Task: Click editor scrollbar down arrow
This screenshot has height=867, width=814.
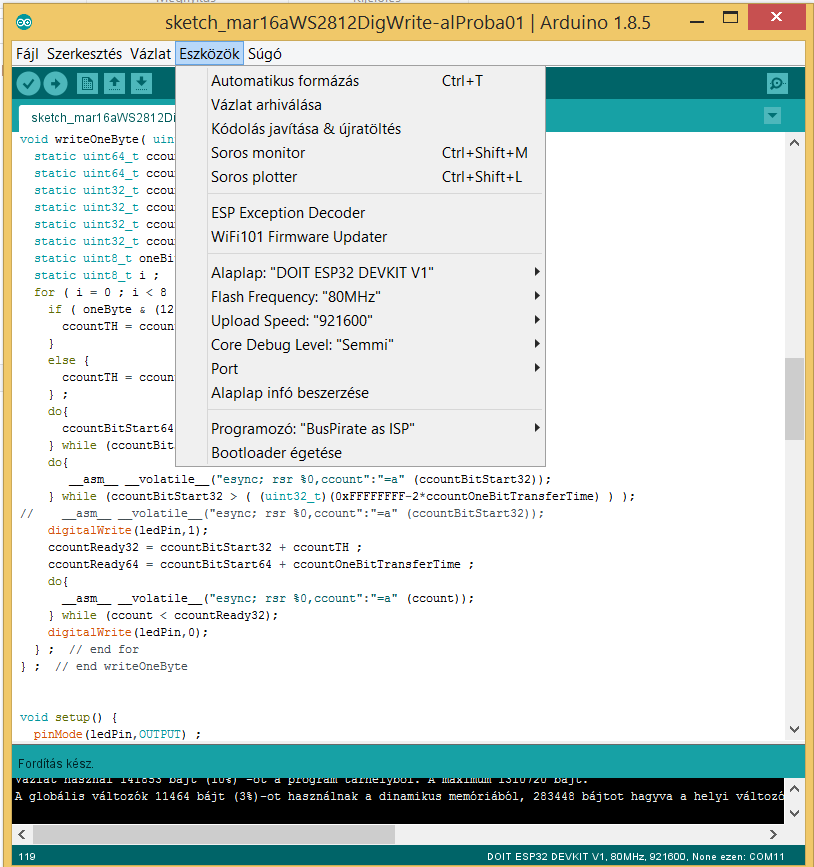Action: point(795,729)
